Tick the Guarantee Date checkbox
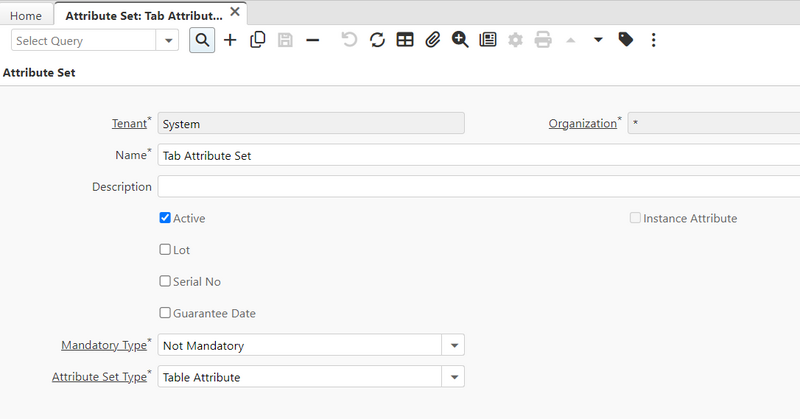This screenshot has height=419, width=800. tap(165, 314)
